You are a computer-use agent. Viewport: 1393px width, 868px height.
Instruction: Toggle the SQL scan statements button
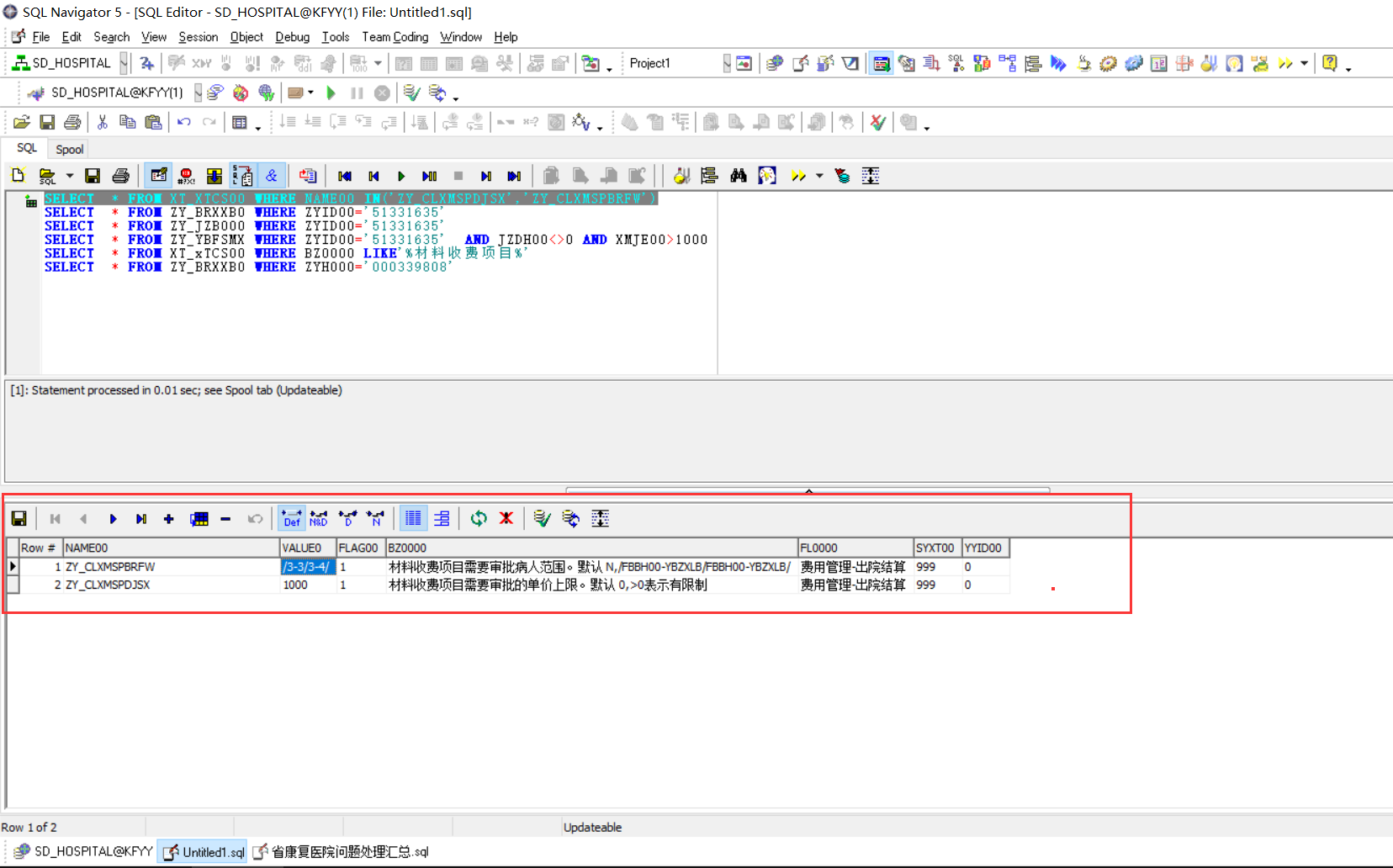pos(242,176)
